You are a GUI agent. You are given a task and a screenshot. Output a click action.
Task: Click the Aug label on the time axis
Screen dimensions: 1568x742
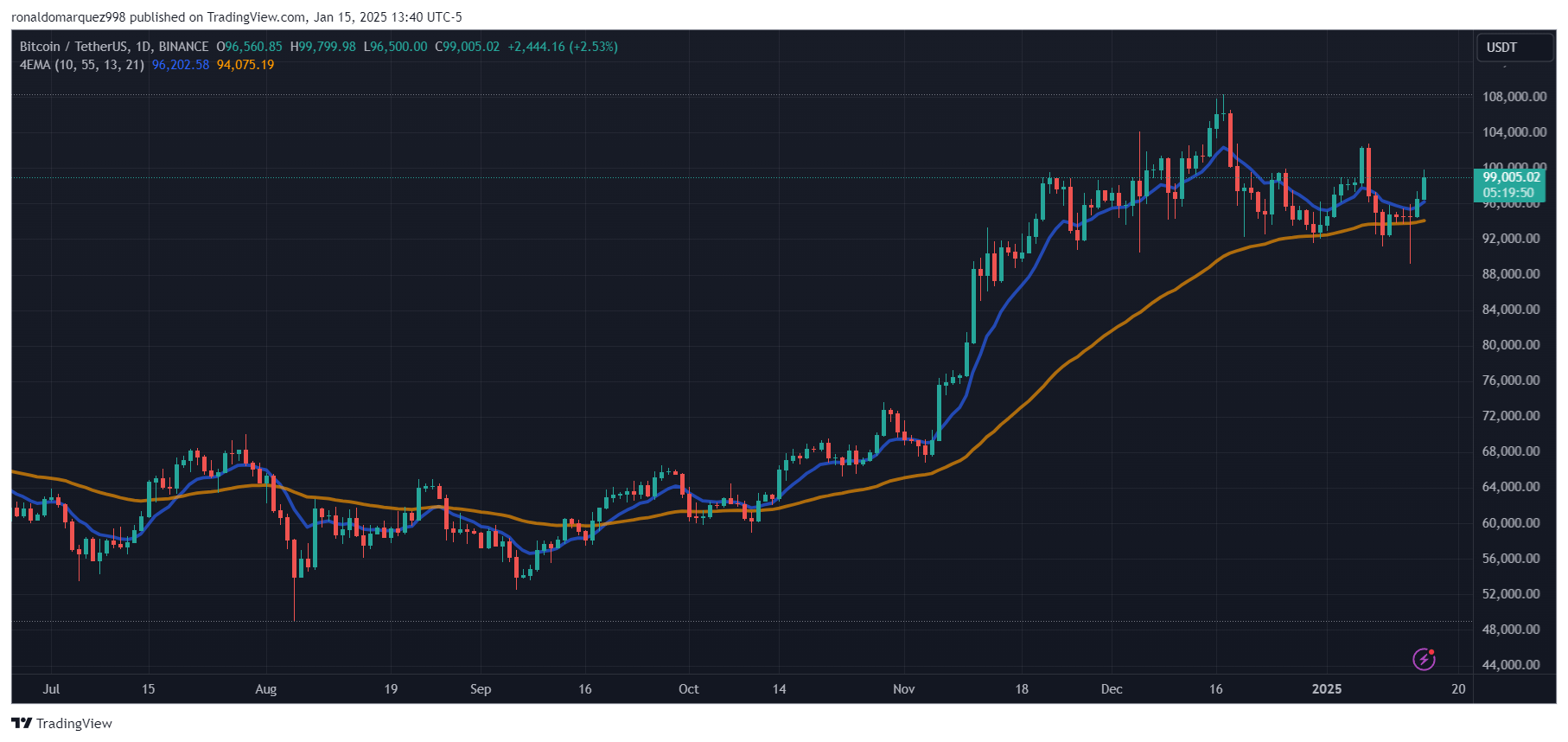click(x=266, y=689)
